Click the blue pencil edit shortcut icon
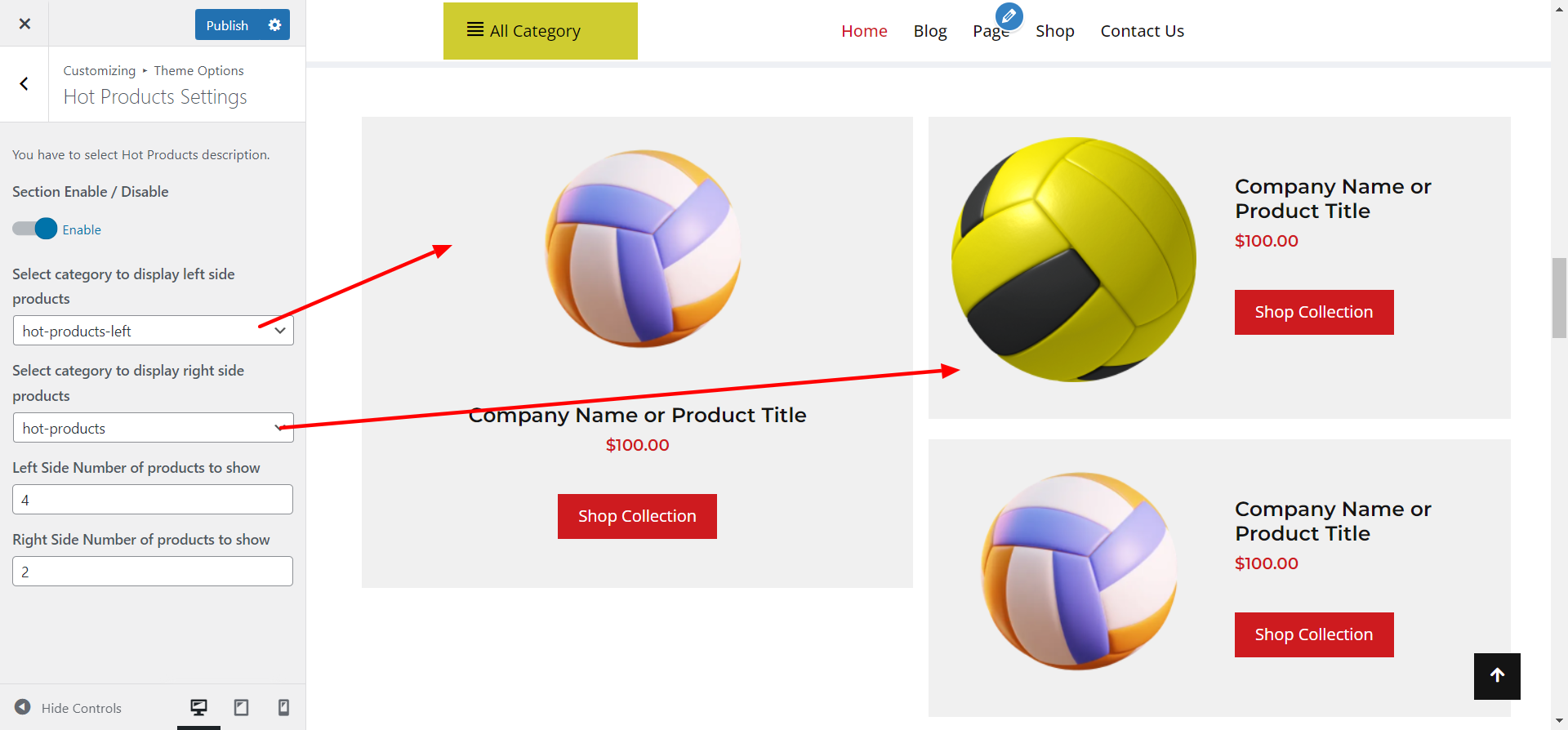Image resolution: width=1568 pixels, height=730 pixels. pos(1009,16)
